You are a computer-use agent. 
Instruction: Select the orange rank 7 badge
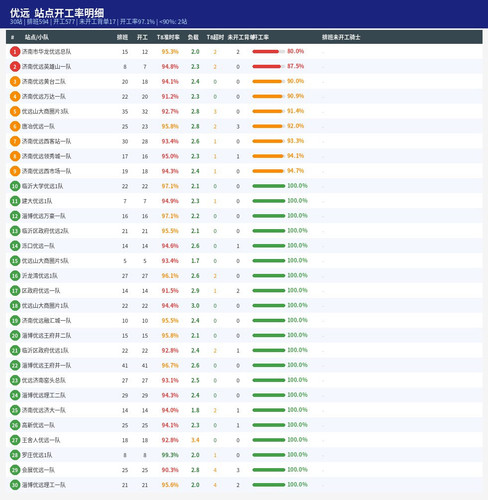point(15,141)
